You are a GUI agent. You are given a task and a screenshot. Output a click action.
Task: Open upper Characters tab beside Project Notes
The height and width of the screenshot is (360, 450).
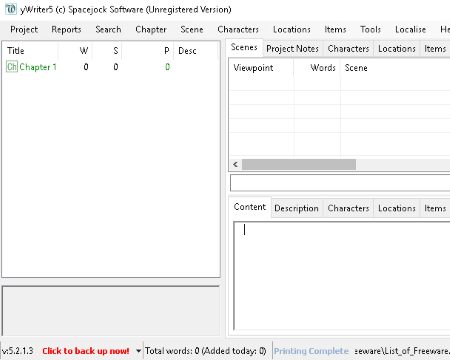pyautogui.click(x=348, y=49)
